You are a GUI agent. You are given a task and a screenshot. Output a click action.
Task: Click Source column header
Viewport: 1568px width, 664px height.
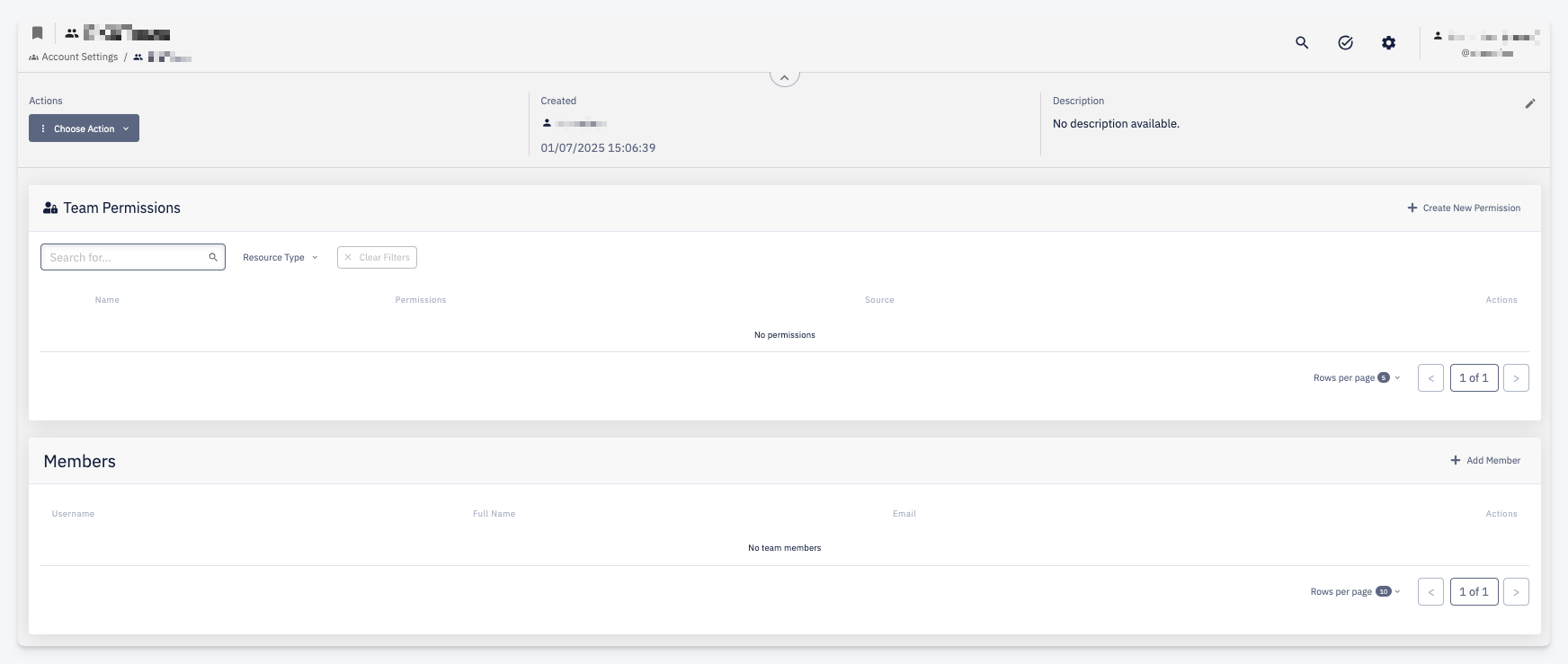(879, 300)
